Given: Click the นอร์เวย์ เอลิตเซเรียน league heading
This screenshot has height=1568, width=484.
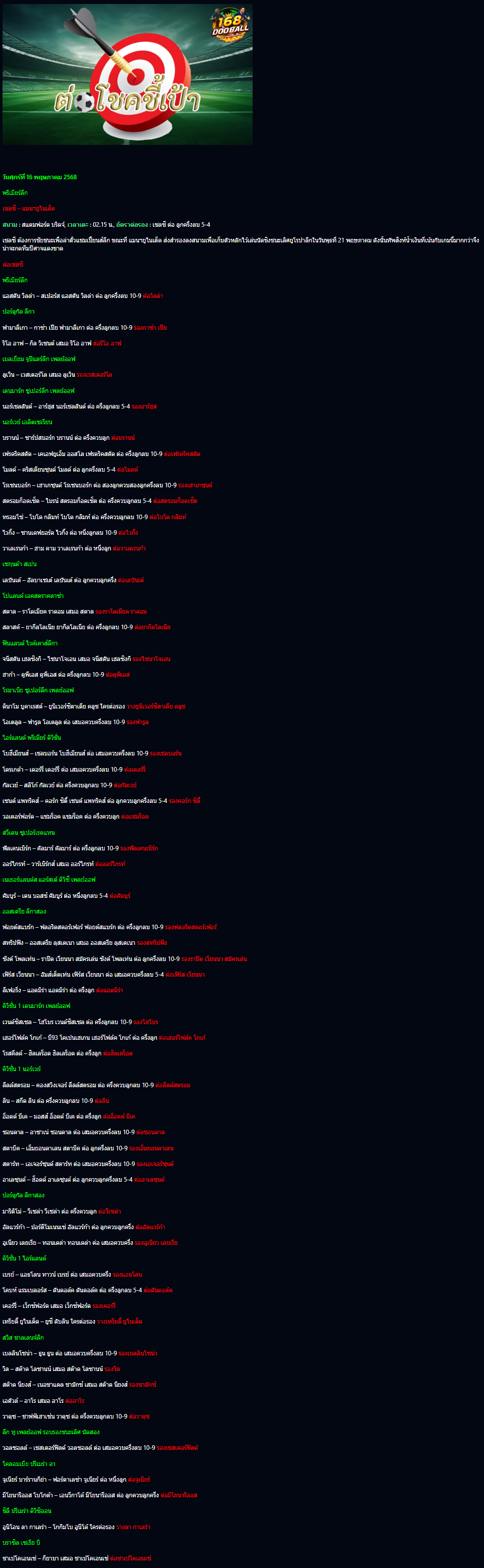Looking at the screenshot, I should pyautogui.click(x=27, y=422).
